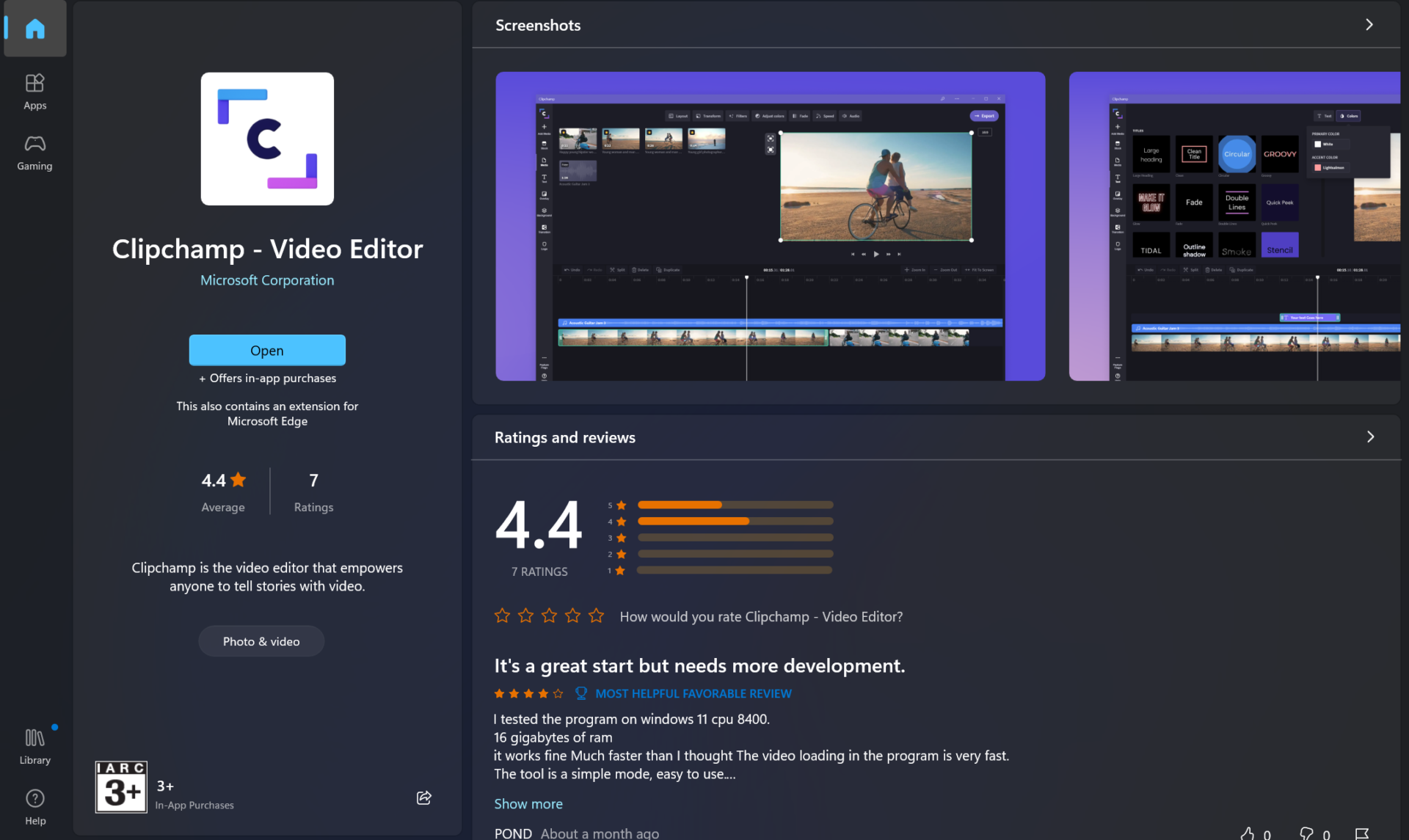This screenshot has height=840, width=1409.
Task: Select the Photo & video category
Action: pos(261,640)
